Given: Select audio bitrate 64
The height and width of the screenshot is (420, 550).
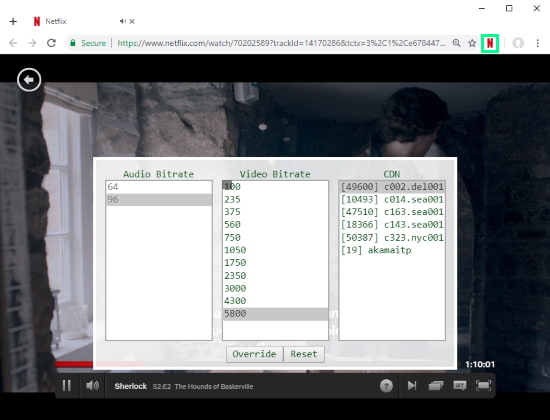Looking at the screenshot, I should point(159,187).
